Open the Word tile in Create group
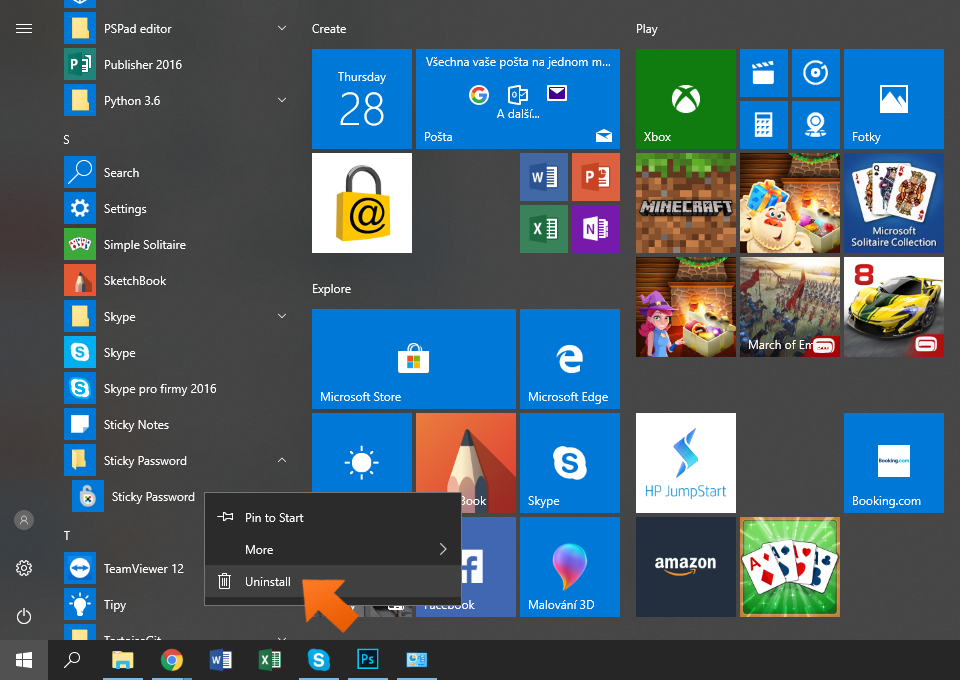The height and width of the screenshot is (680, 960). click(x=544, y=177)
